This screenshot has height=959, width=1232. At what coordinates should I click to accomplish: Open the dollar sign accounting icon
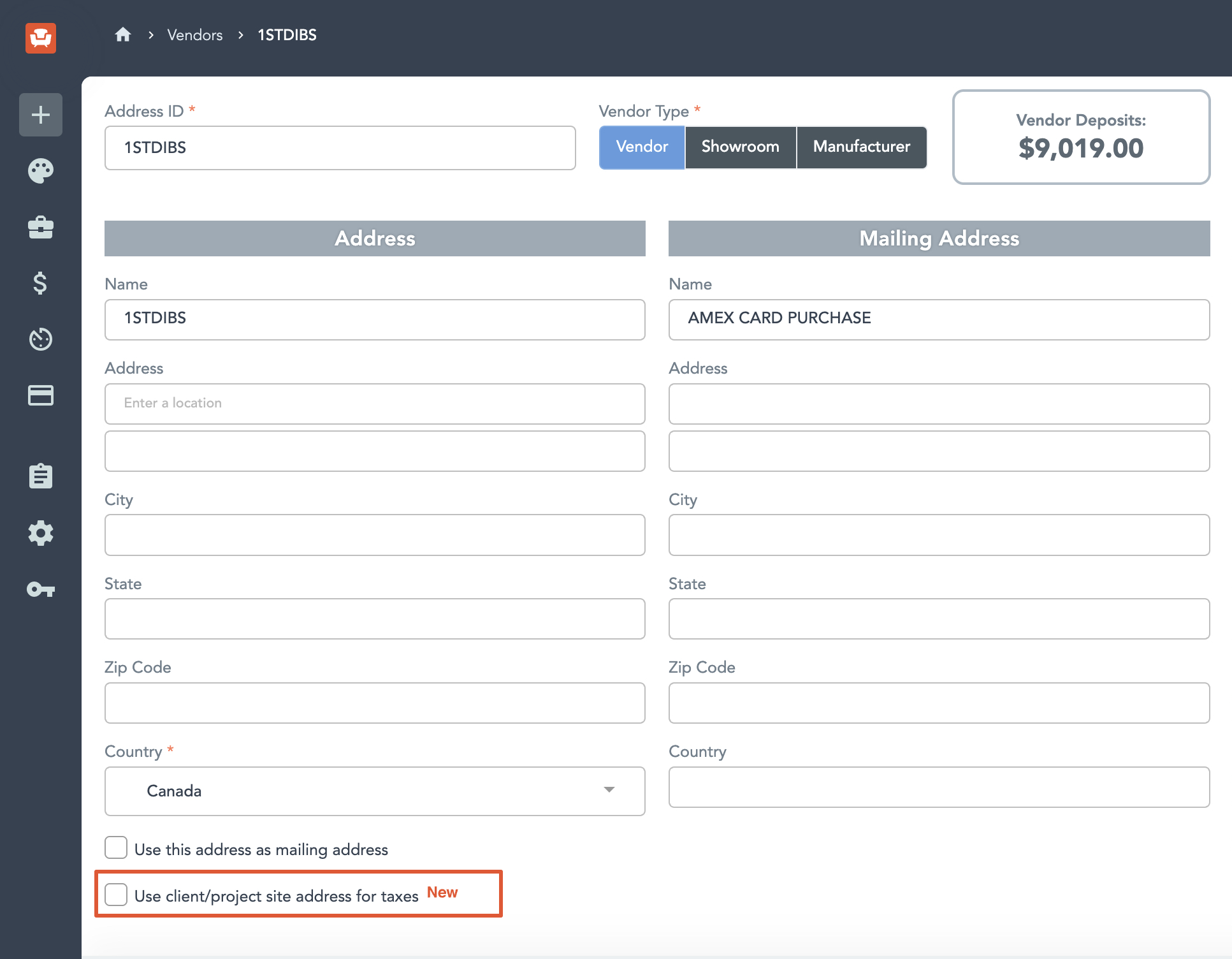click(41, 282)
